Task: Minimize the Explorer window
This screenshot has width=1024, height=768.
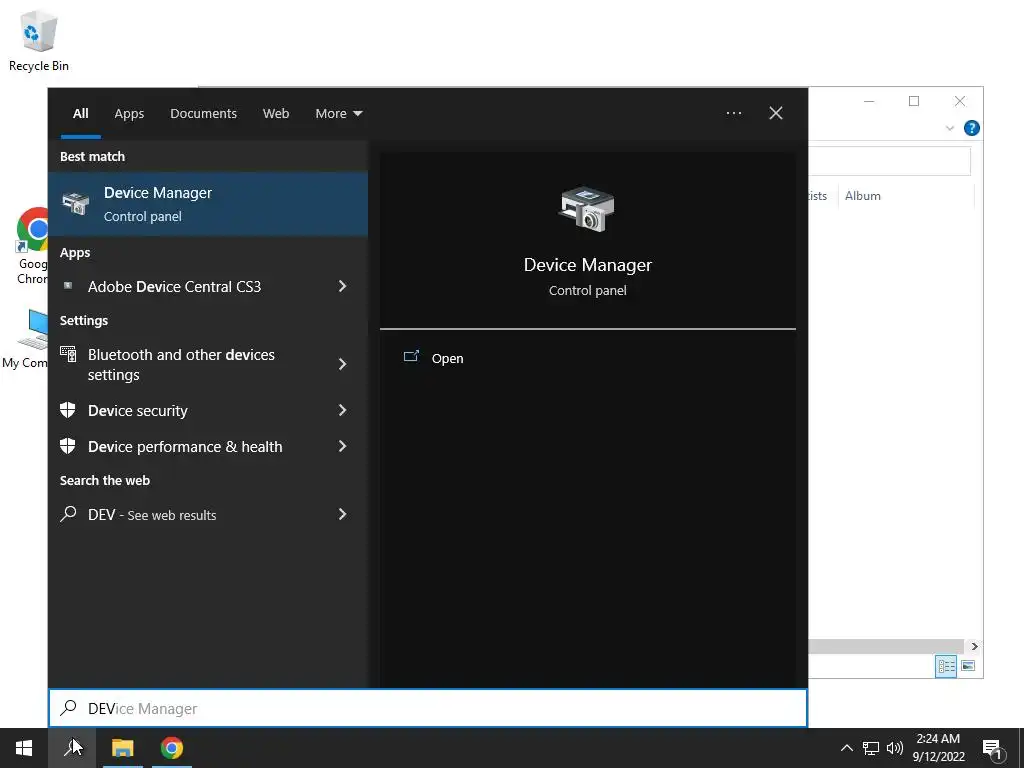Action: tap(869, 101)
